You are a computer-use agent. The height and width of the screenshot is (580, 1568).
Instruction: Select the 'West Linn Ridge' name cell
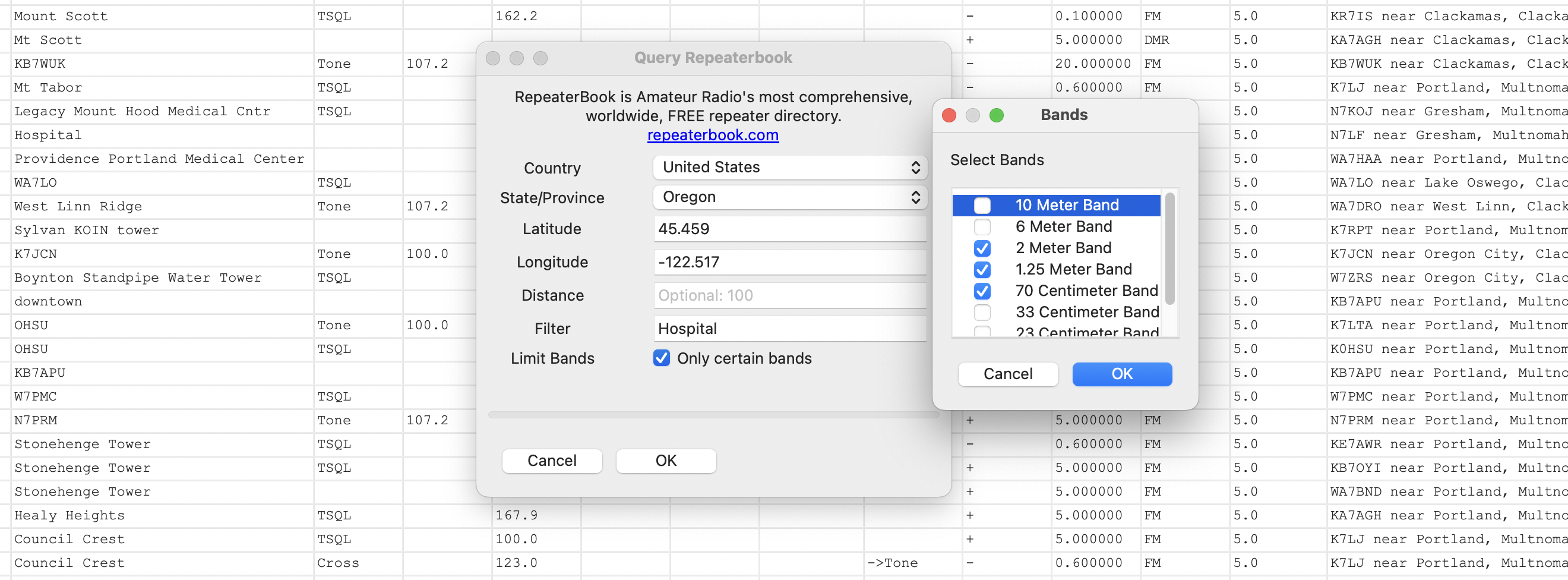162,207
